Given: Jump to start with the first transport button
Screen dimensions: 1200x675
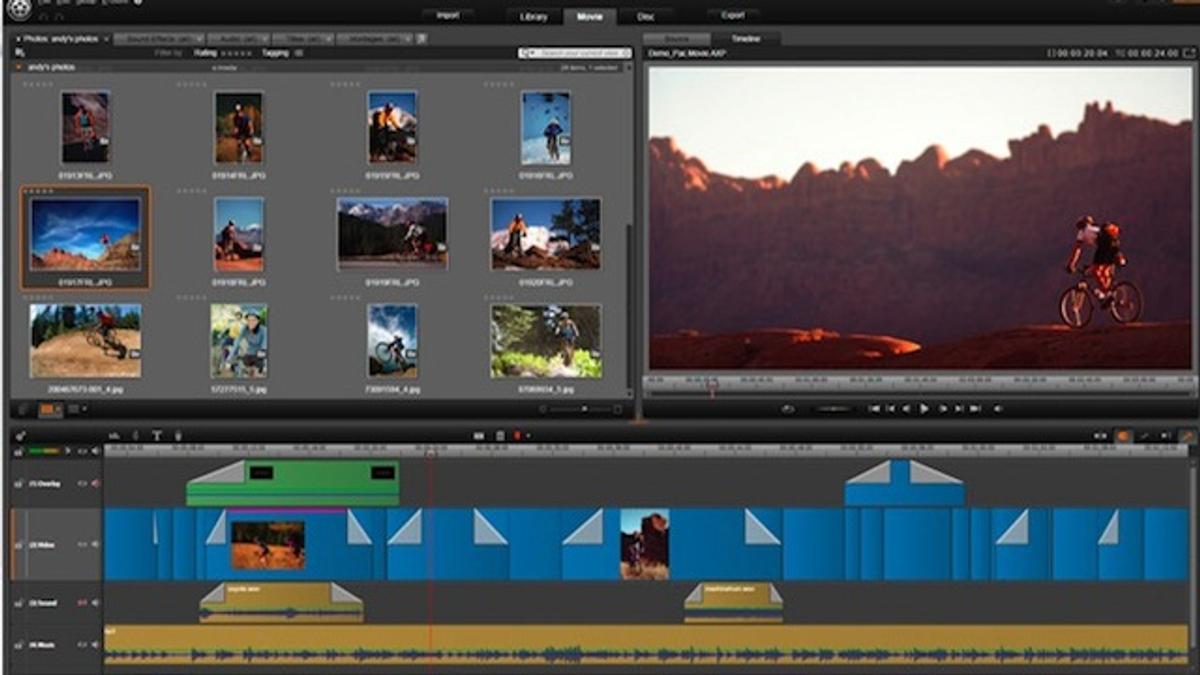Looking at the screenshot, I should (874, 408).
